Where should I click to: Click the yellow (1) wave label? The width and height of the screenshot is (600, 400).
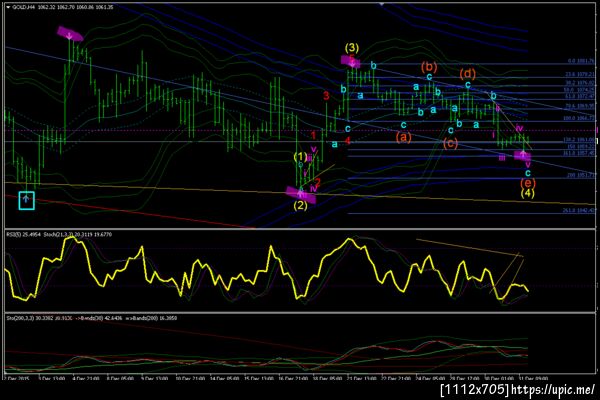pos(300,156)
